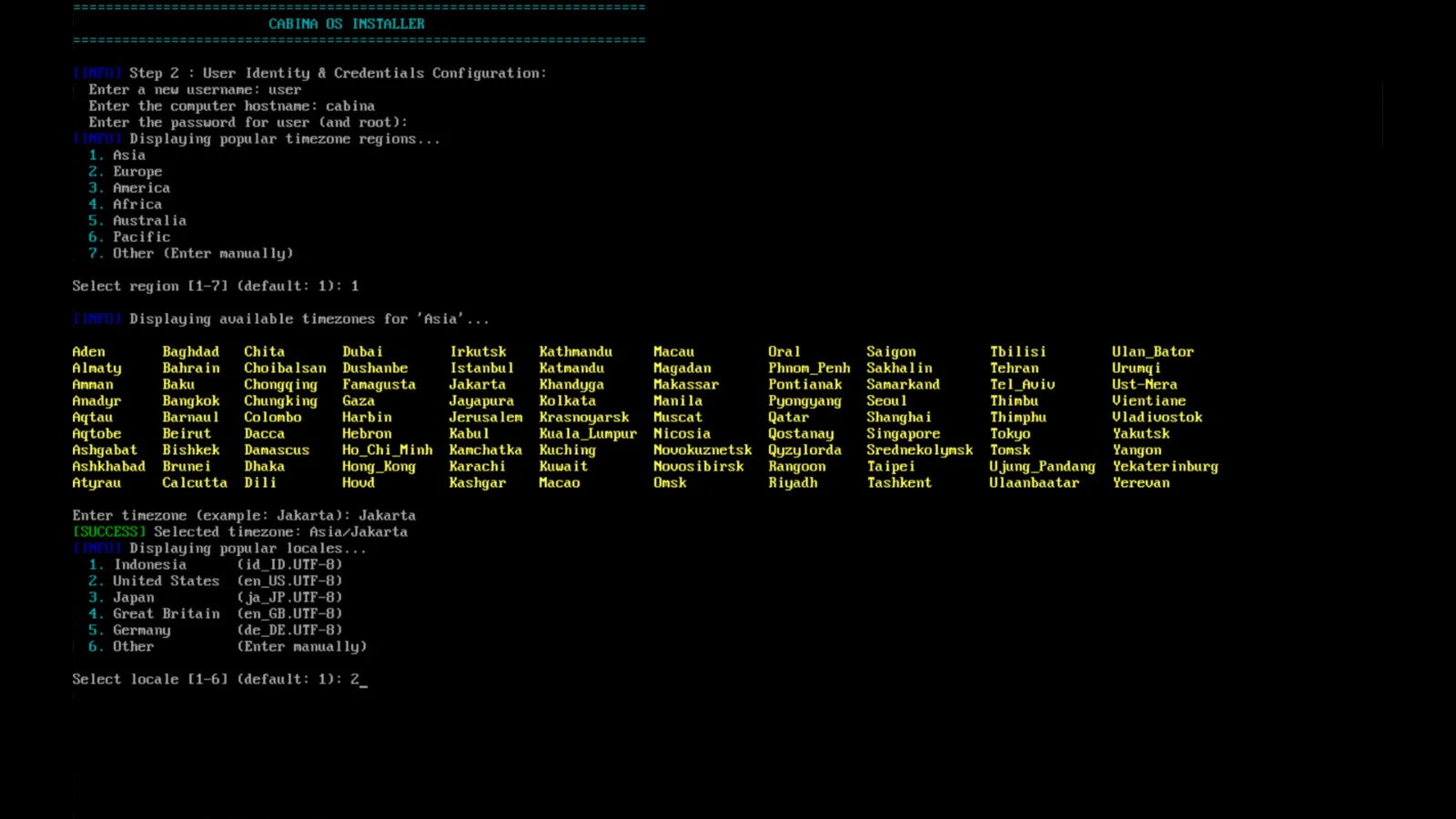
Task: Click the 'Baghdad' timezone entry
Action: coord(190,351)
